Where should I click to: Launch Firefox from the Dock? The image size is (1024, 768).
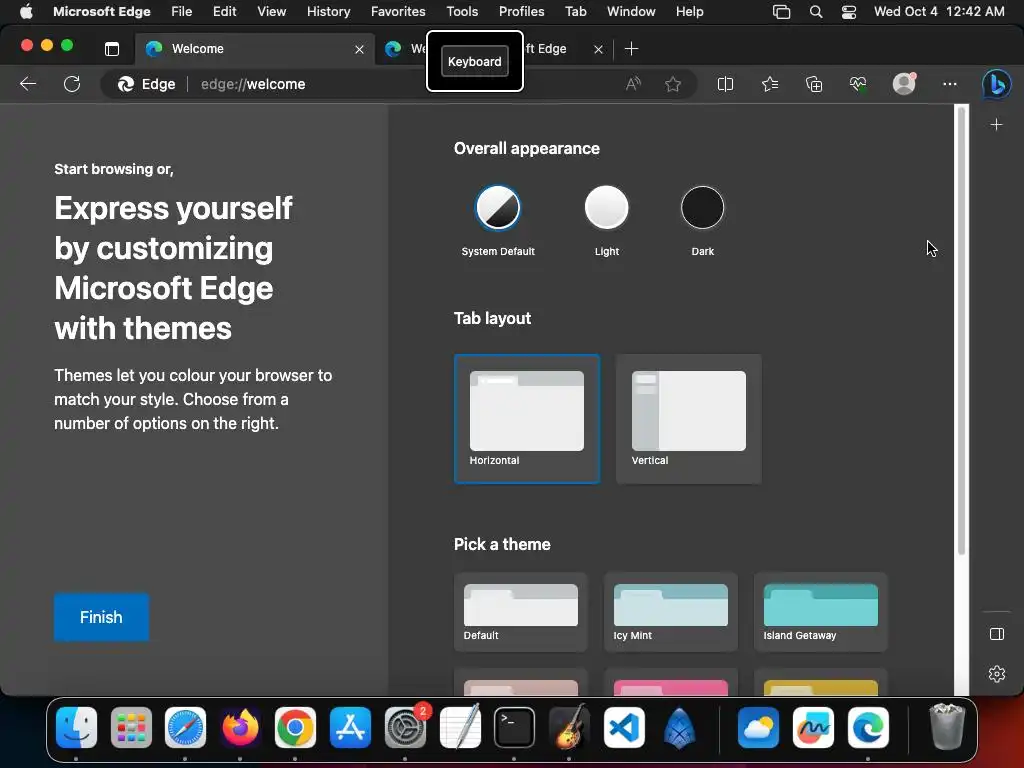click(240, 727)
